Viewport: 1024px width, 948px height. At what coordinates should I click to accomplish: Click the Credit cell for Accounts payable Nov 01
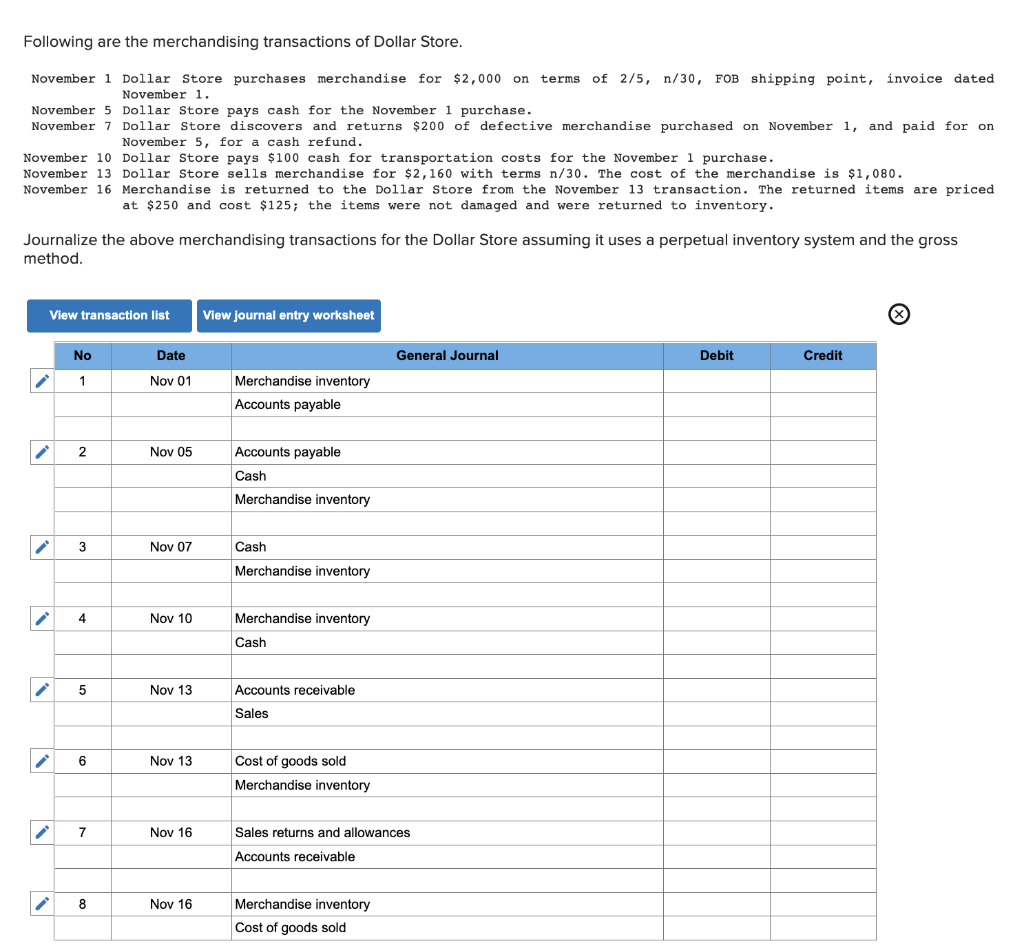point(823,405)
